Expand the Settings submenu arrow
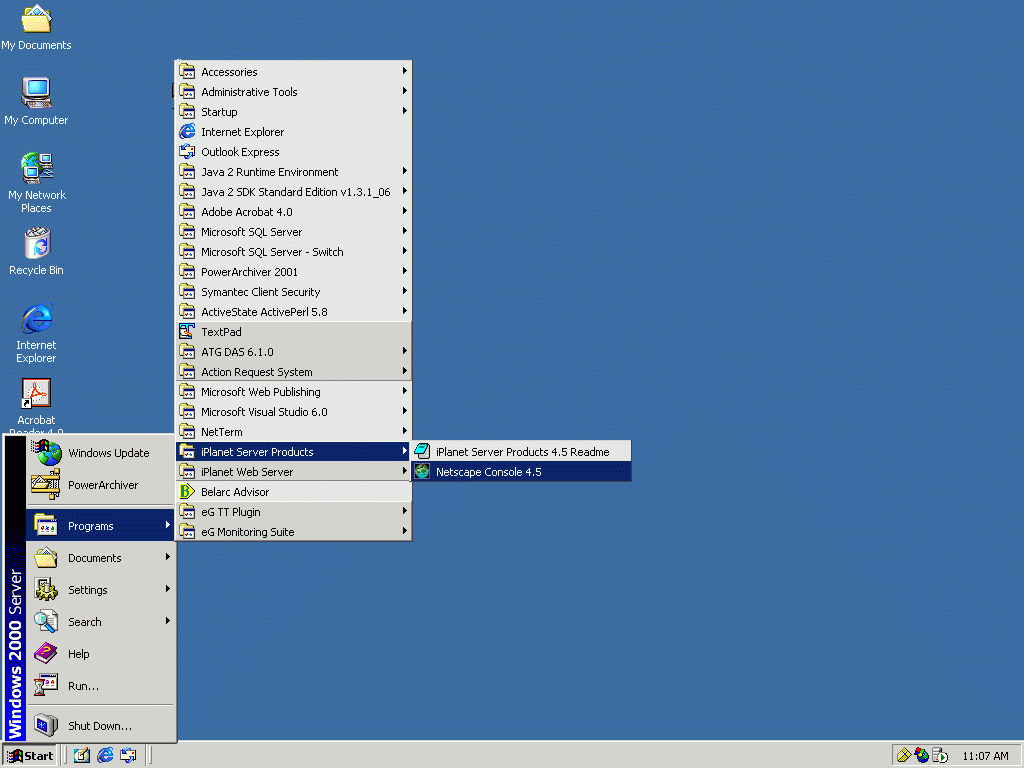Image resolution: width=1024 pixels, height=768 pixels. [x=168, y=589]
